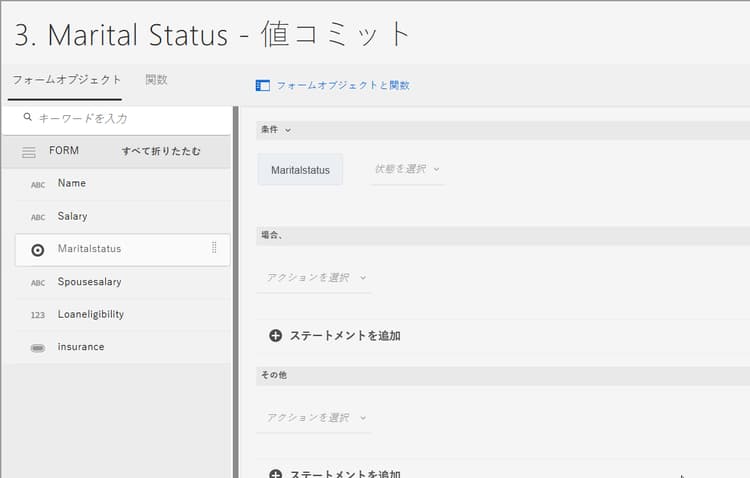Viewport: 750px width, 478px height.
Task: Click the 場合、 section header
Action: pyautogui.click(x=503, y=235)
